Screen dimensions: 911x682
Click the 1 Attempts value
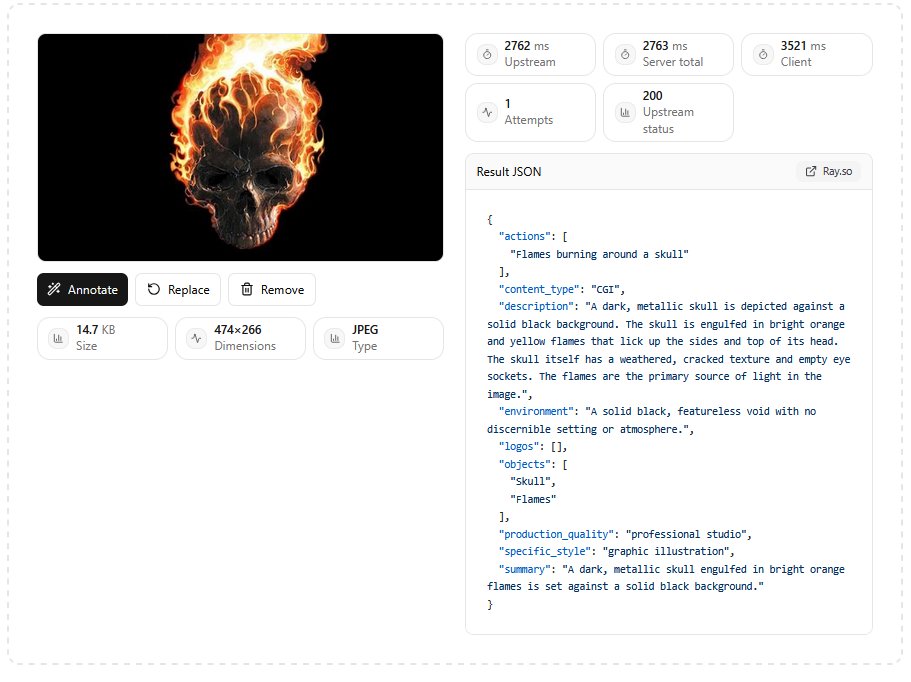pos(508,104)
